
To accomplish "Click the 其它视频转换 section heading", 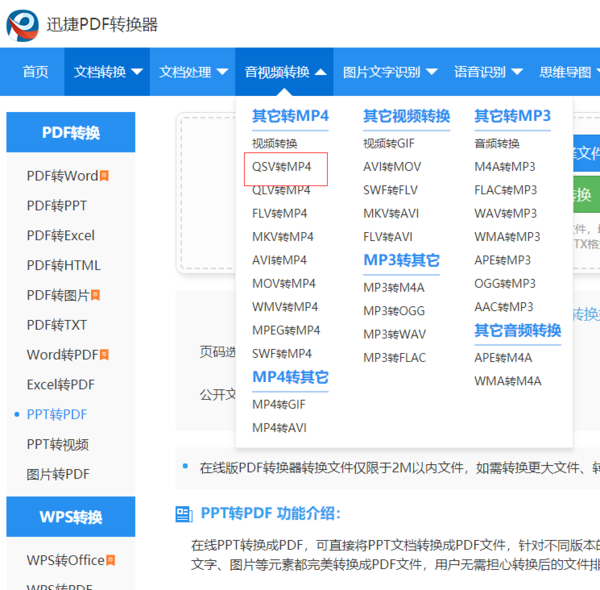I will pyautogui.click(x=406, y=116).
